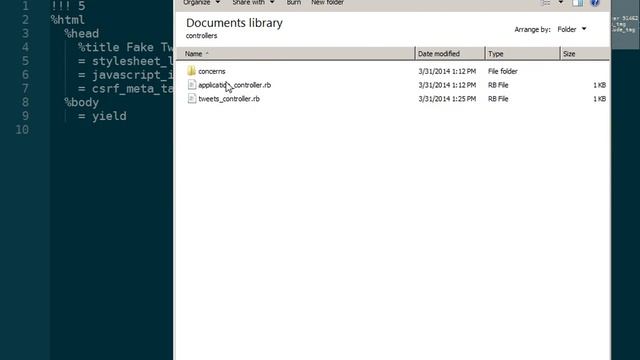Sort by Type column header
Screen dimensions: 640x360
[x=522, y=53]
